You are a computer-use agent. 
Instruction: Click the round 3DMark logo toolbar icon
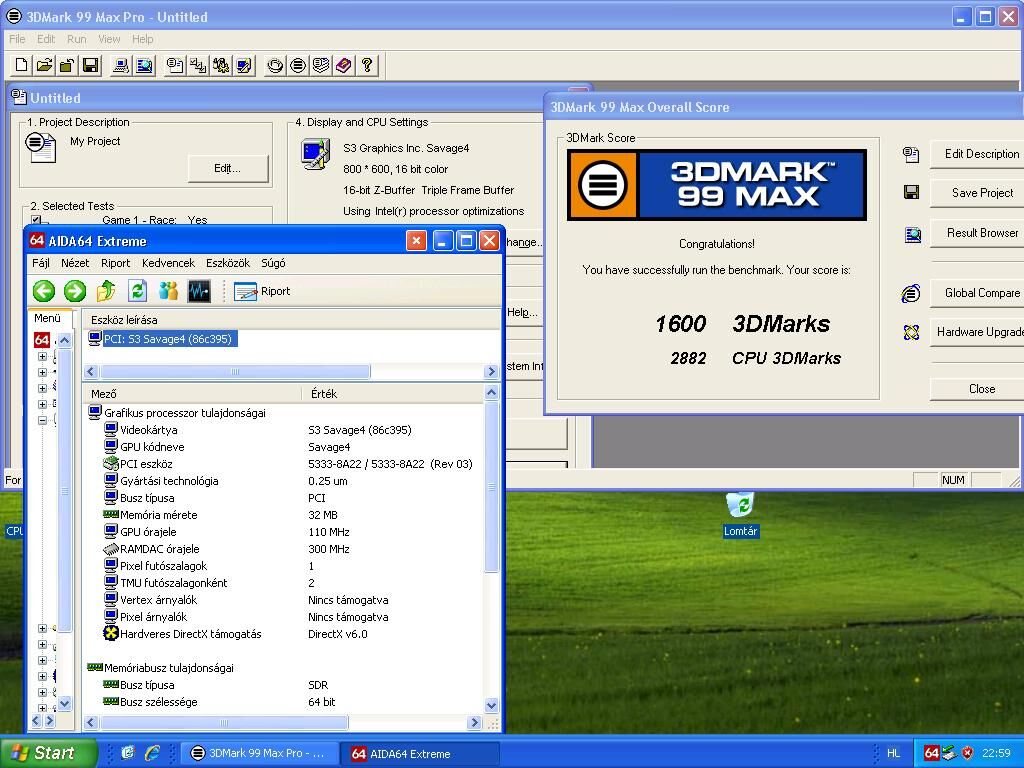[298, 65]
